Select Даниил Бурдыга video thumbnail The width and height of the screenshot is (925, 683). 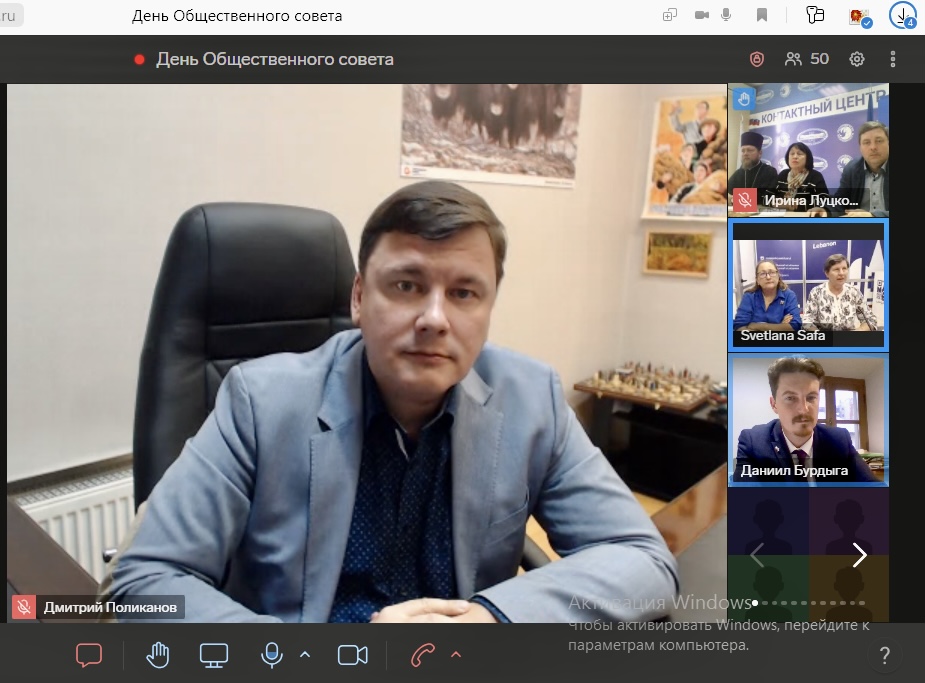808,420
